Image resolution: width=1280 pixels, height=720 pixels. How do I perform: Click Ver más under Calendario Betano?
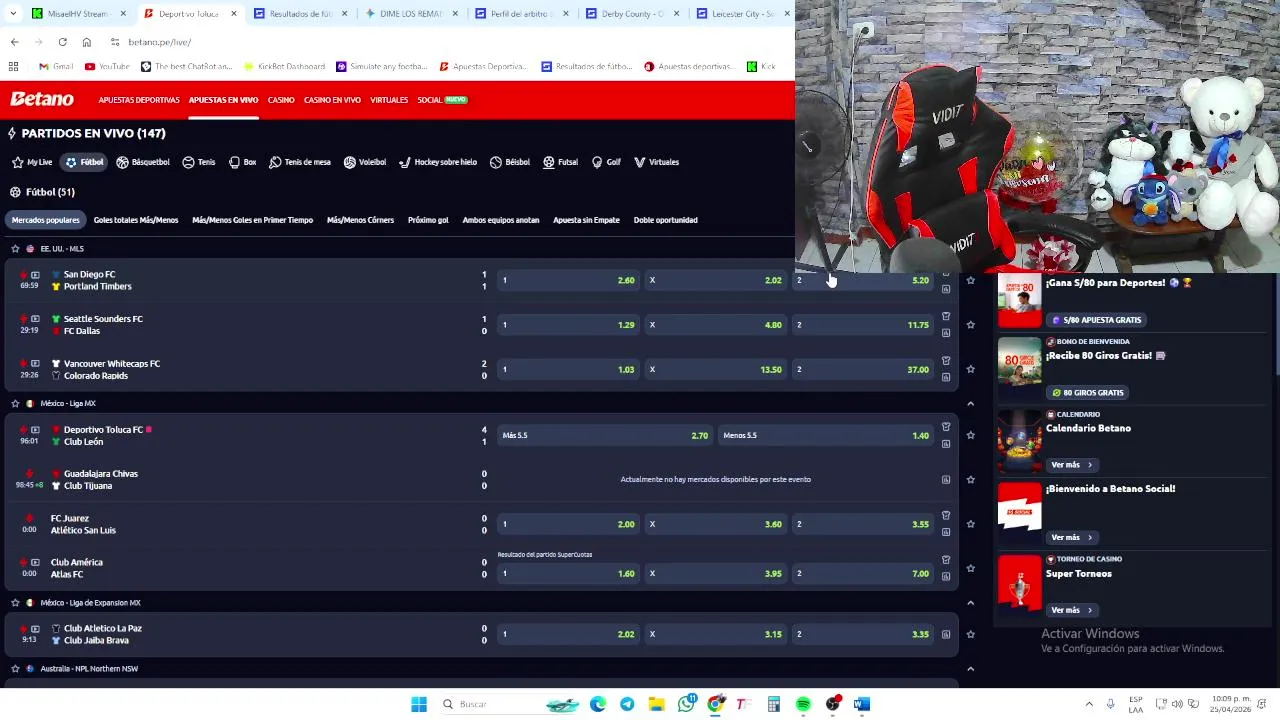pos(1072,465)
